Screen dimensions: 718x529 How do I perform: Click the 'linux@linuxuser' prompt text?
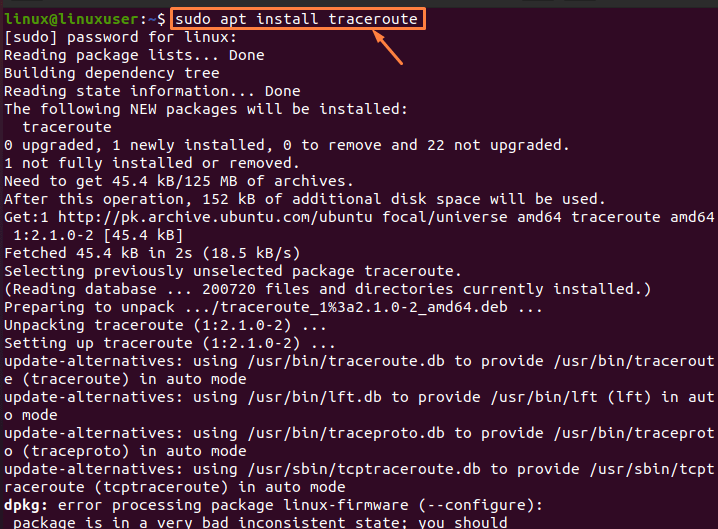tap(71, 19)
